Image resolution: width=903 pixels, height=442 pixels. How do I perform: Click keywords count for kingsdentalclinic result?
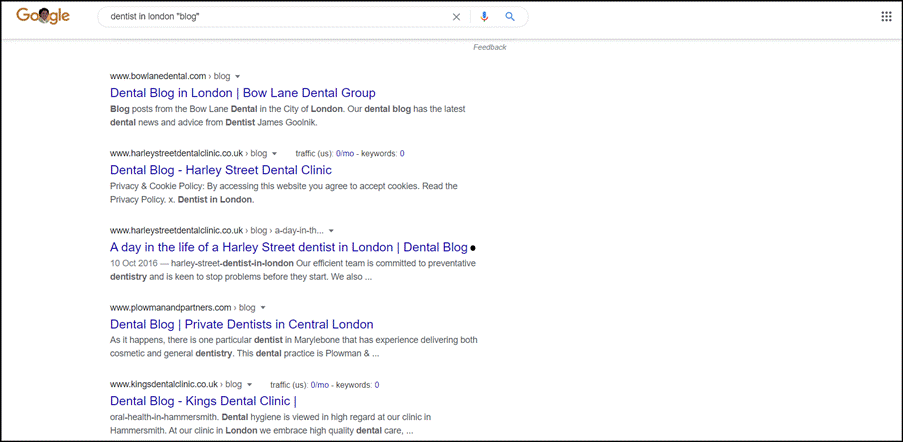pyautogui.click(x=376, y=385)
